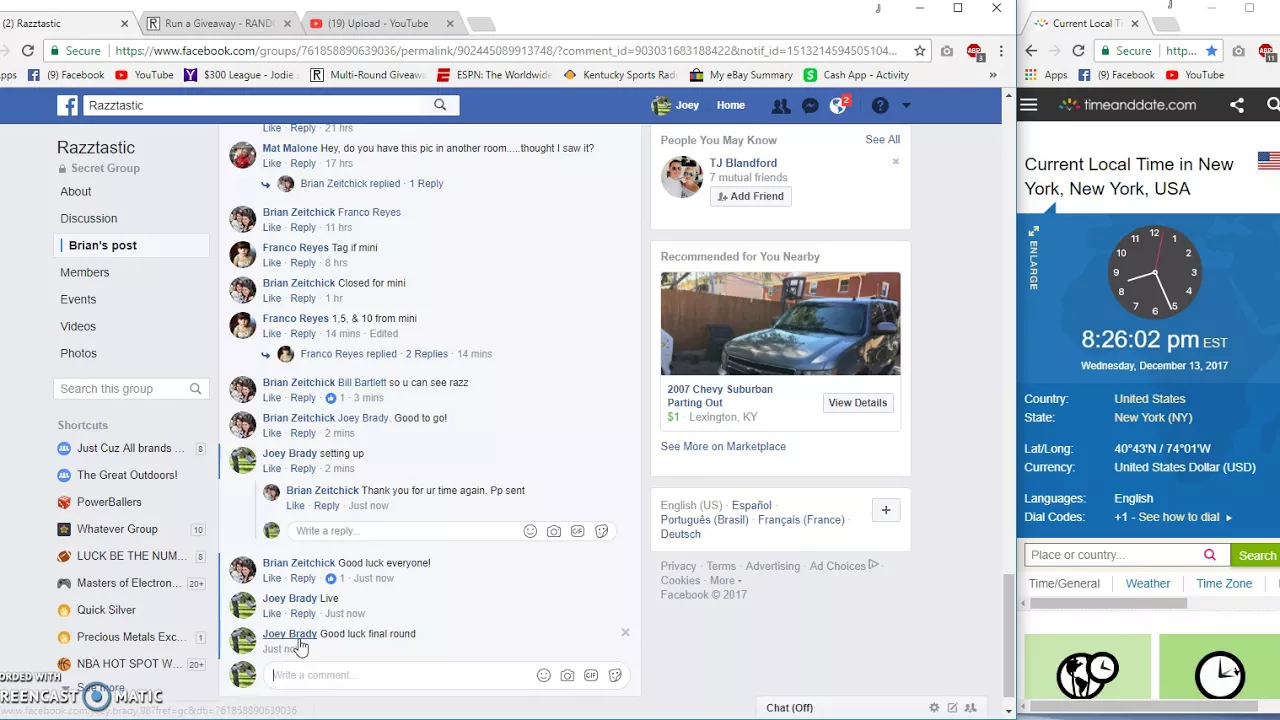Open timeanddate.com hamburger menu

point(1029,104)
